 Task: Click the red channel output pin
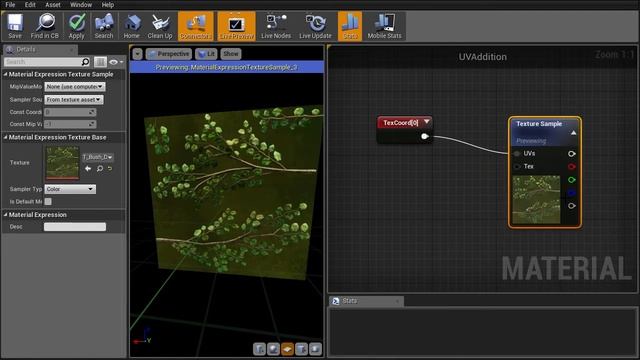[x=571, y=167]
